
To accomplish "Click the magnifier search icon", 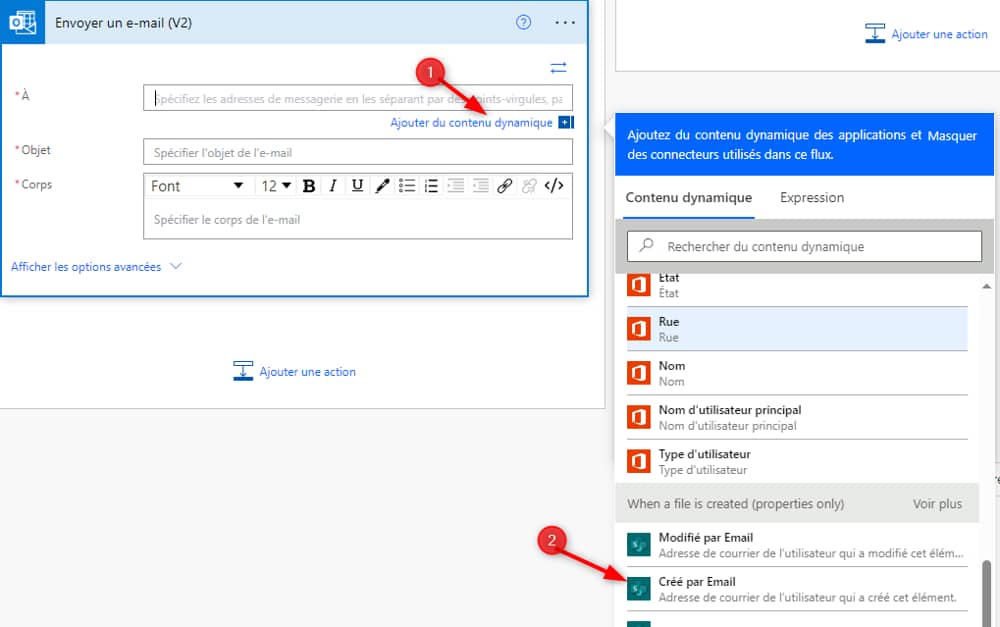I will pos(646,245).
